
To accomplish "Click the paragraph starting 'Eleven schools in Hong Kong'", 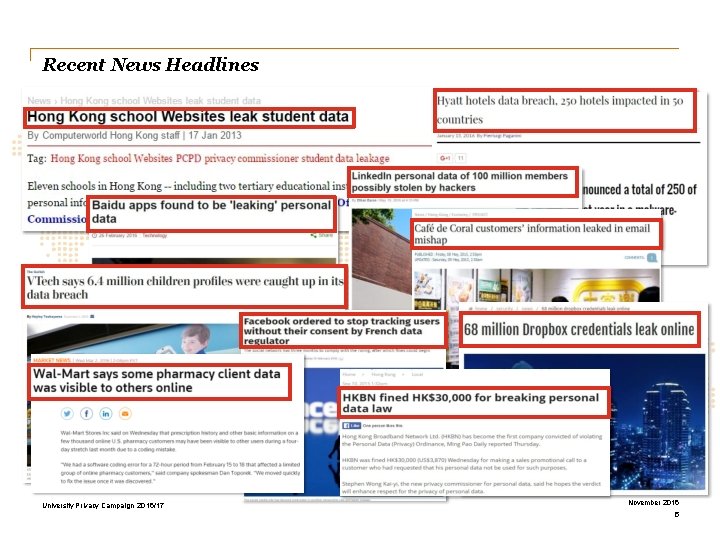I will pos(186,202).
